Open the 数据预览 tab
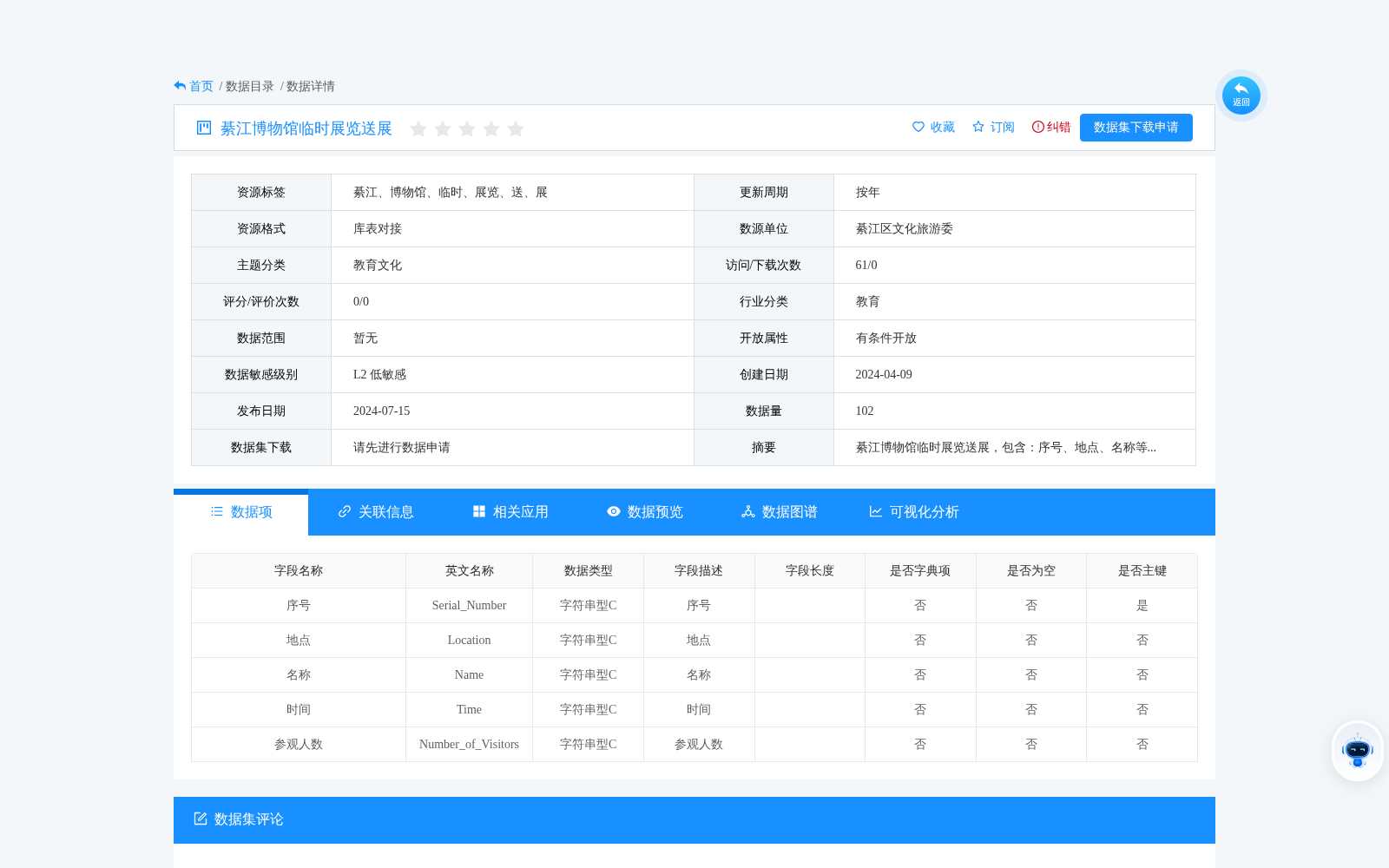 (x=644, y=512)
